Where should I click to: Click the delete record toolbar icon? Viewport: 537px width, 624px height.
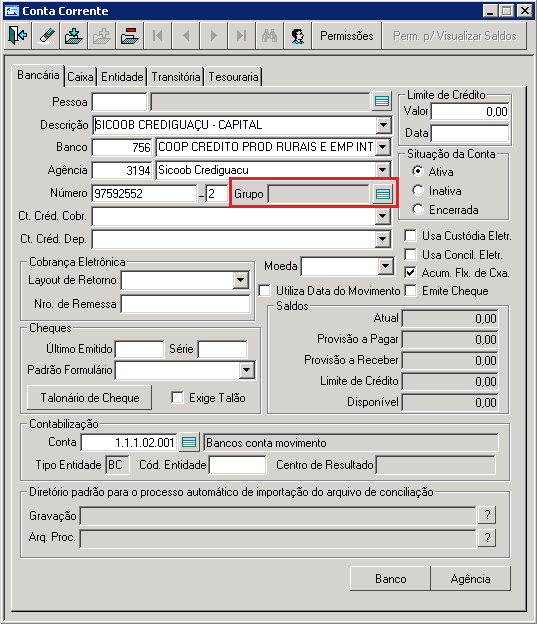pos(130,36)
